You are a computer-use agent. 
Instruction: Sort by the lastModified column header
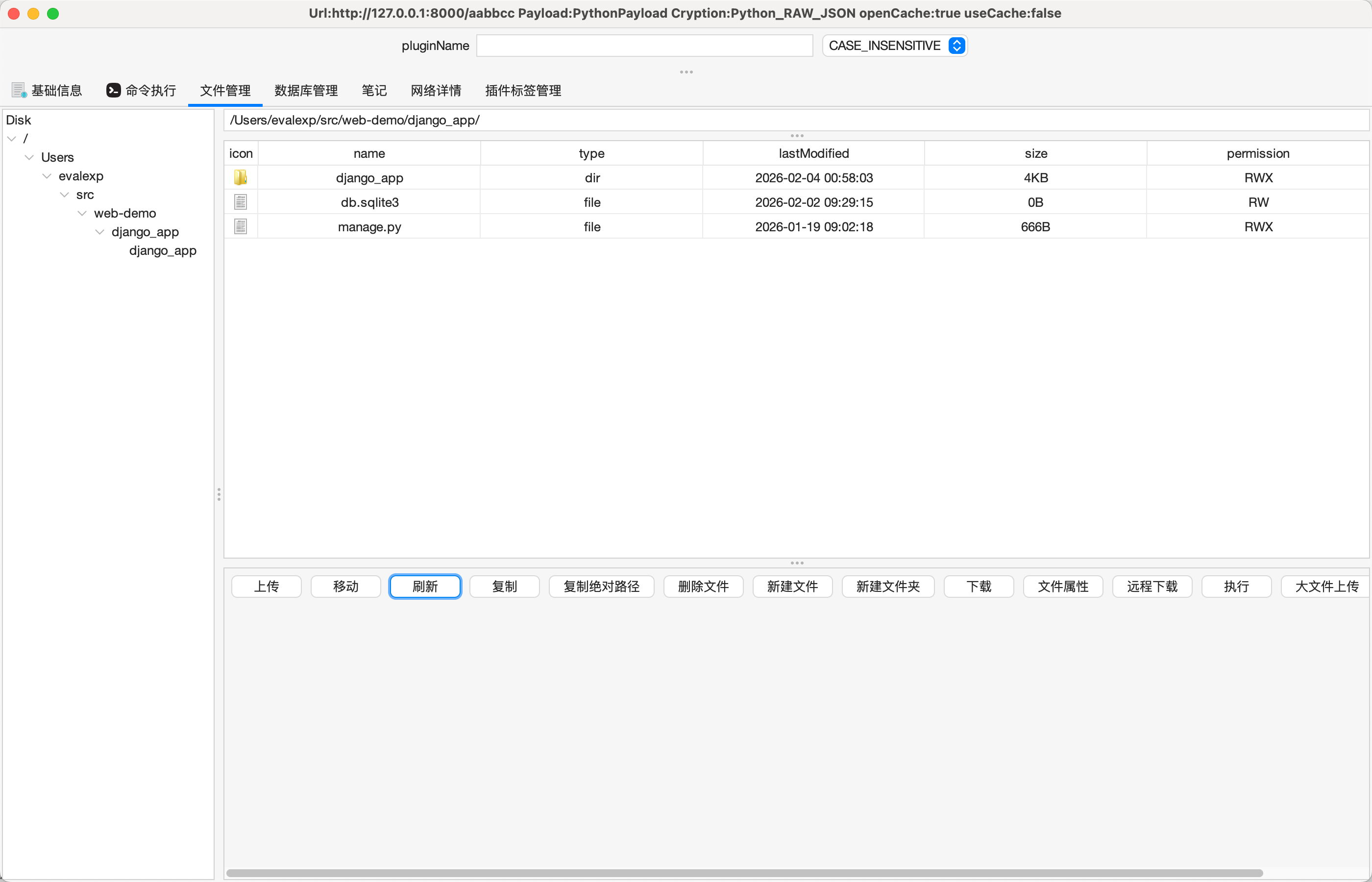813,153
